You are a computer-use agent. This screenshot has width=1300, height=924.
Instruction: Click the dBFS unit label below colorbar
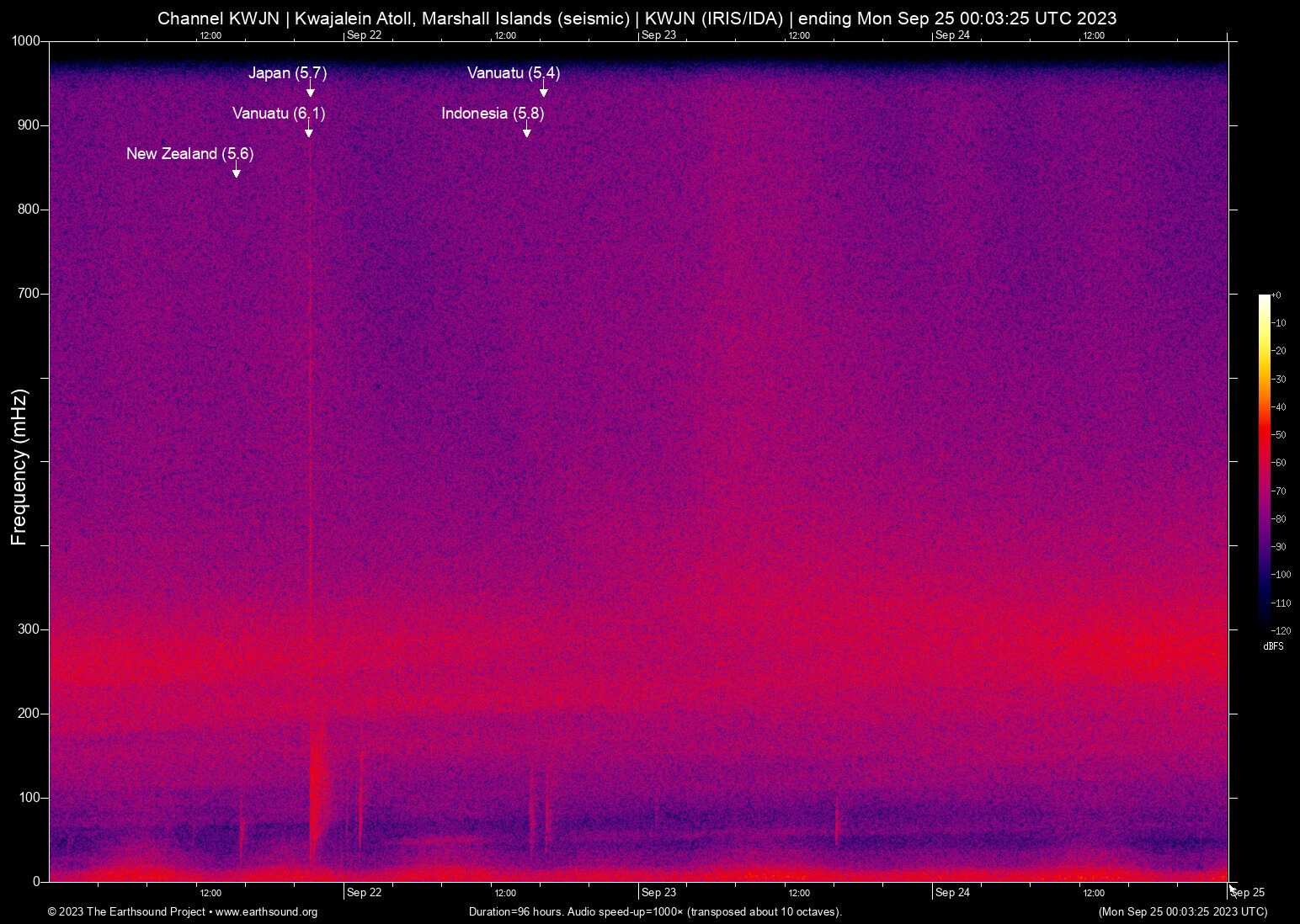click(x=1273, y=646)
